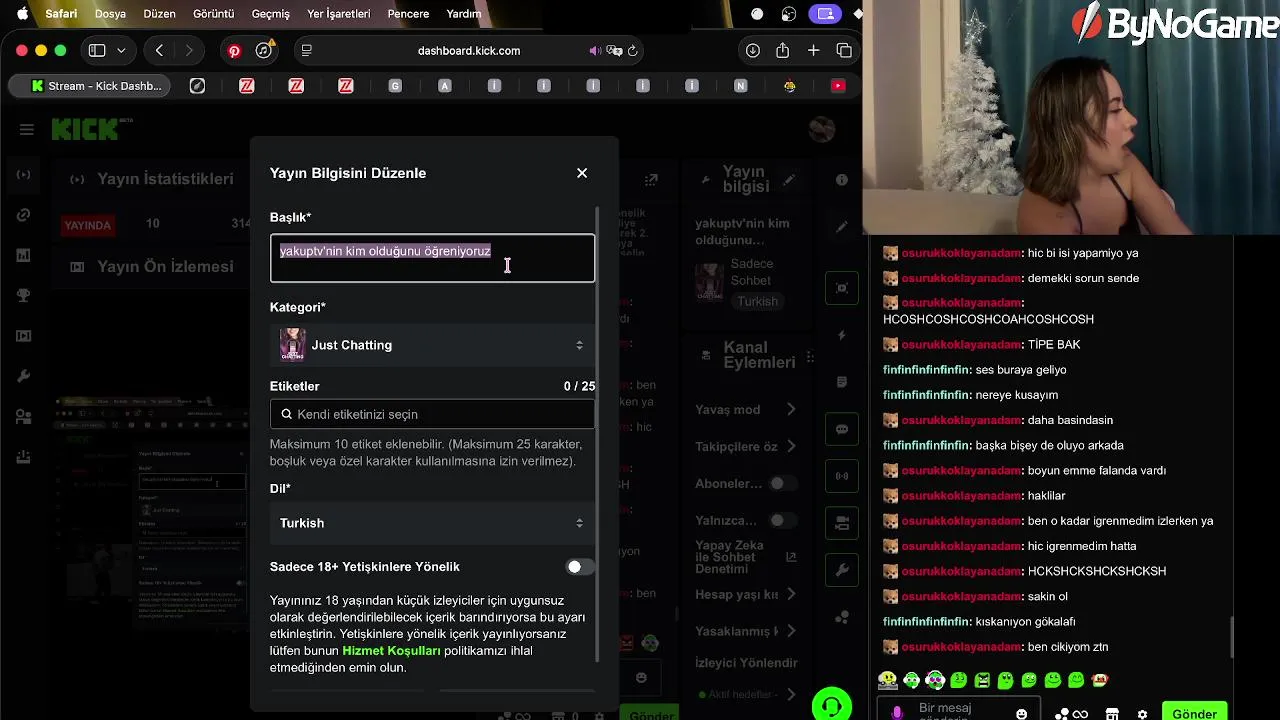Open the Düzen menu
1280x720 pixels.
pyautogui.click(x=159, y=14)
